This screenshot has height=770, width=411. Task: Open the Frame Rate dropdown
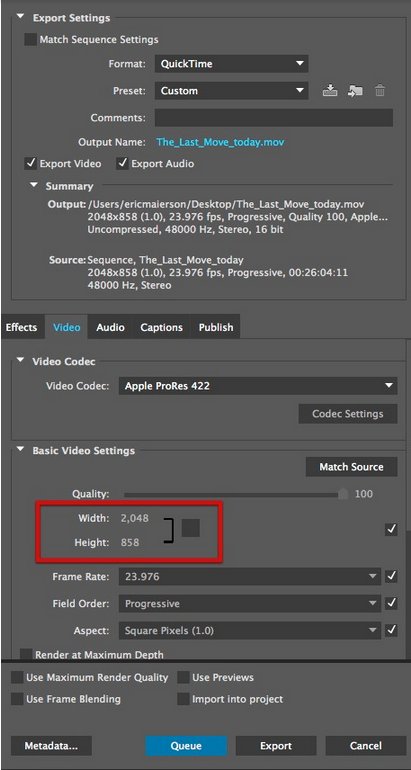pos(250,577)
